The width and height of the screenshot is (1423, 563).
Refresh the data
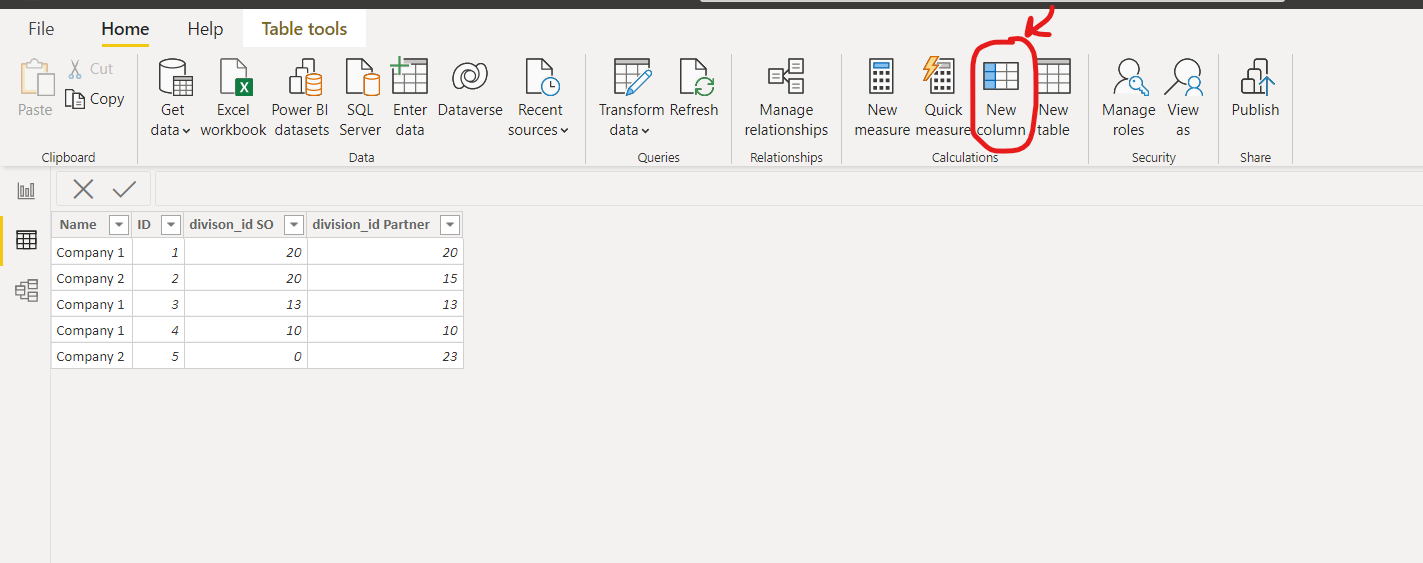(694, 88)
